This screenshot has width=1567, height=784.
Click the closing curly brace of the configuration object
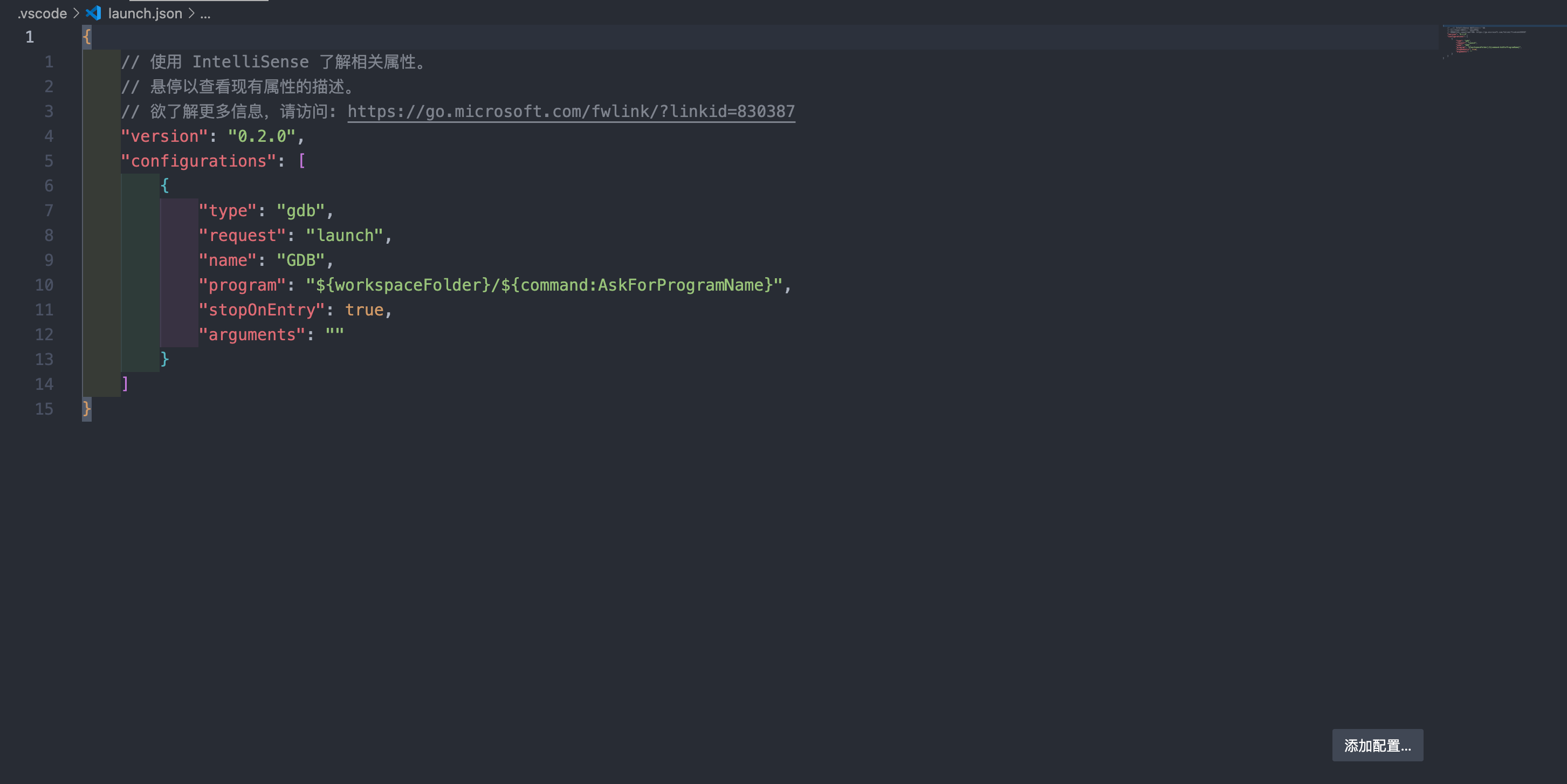point(164,360)
